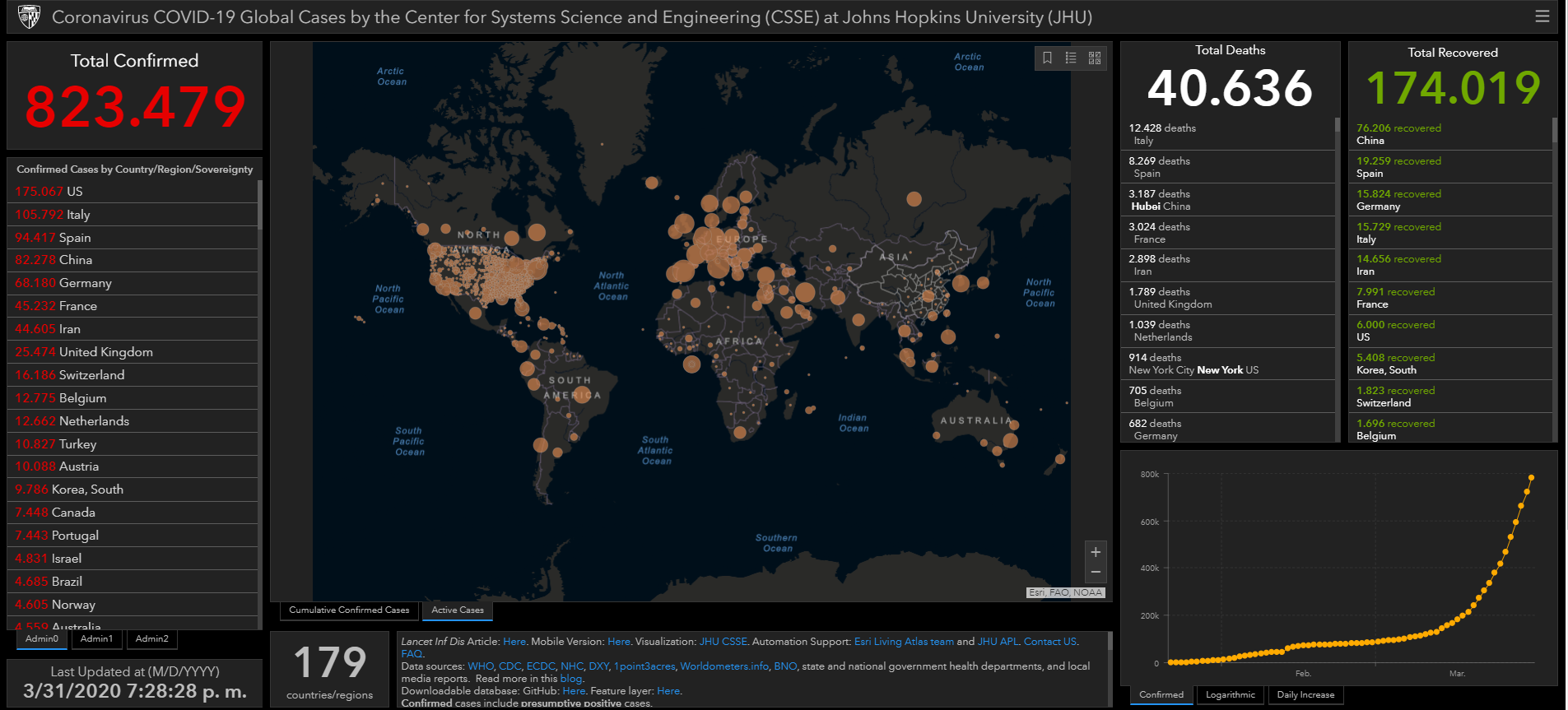Screen dimensions: 1568x710
Task: Click the New York City deaths row
Action: [1228, 364]
